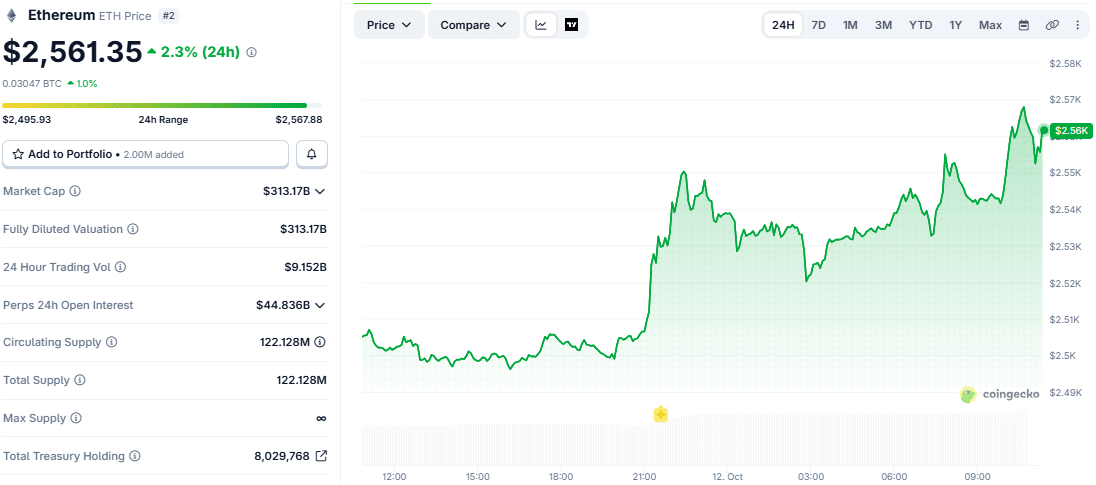
Task: Open the calendar date range picker
Action: 1024,25
